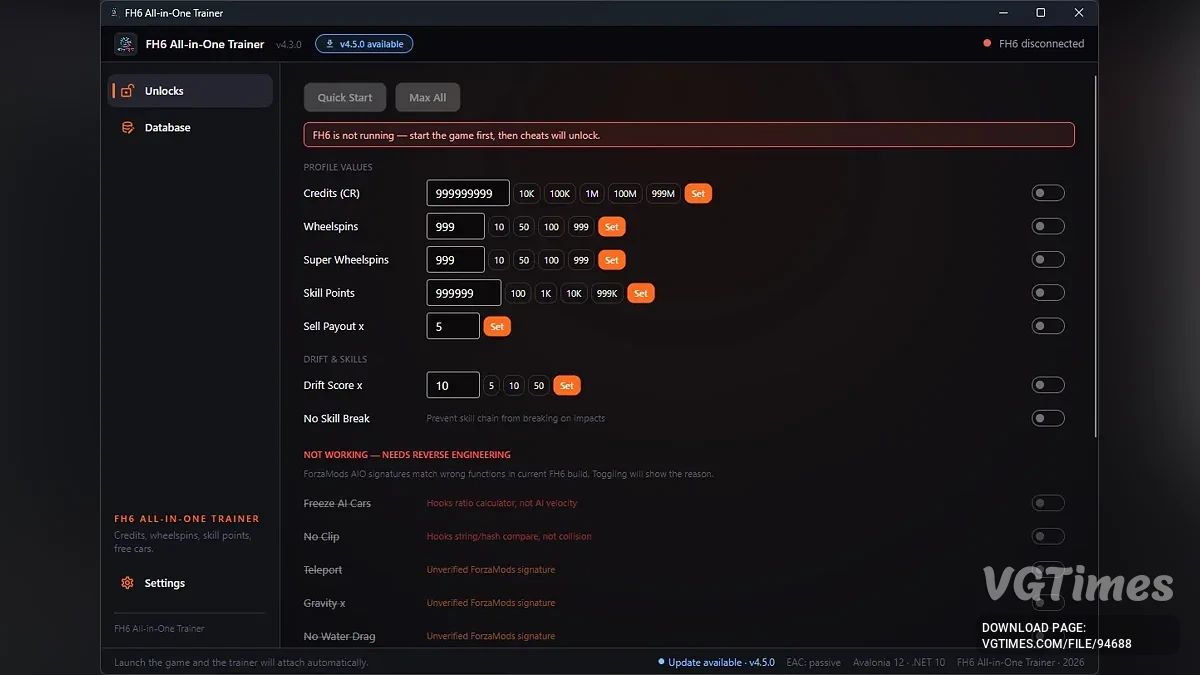Viewport: 1200px width, 675px height.
Task: Click the Unlocks padlock icon
Action: [x=127, y=91]
